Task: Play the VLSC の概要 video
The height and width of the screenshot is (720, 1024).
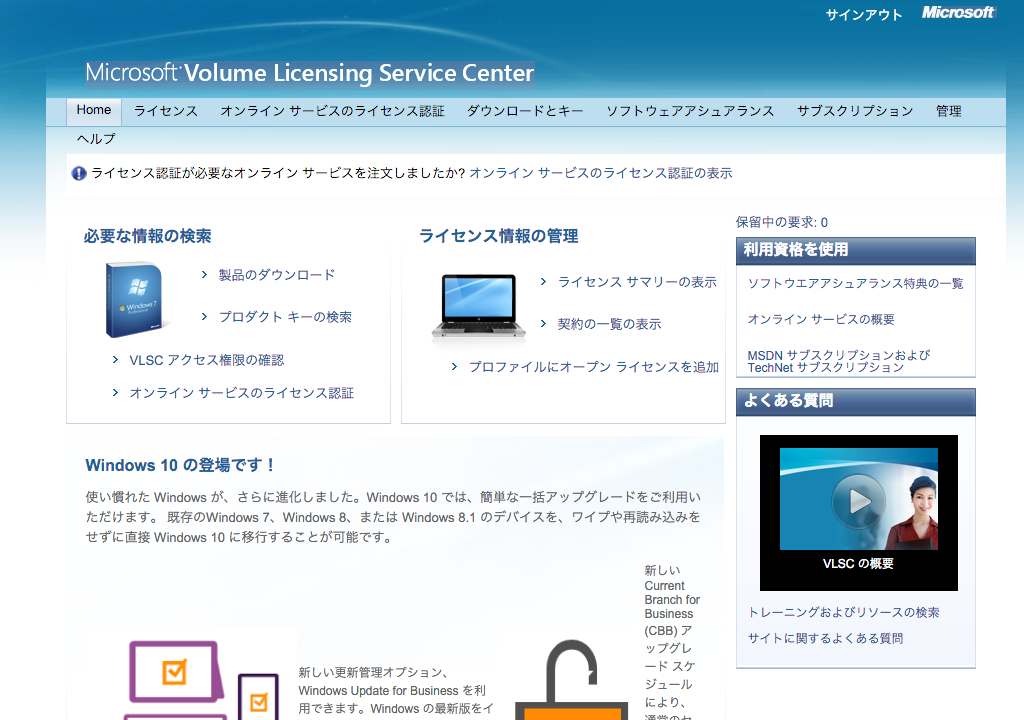Action: pos(858,501)
